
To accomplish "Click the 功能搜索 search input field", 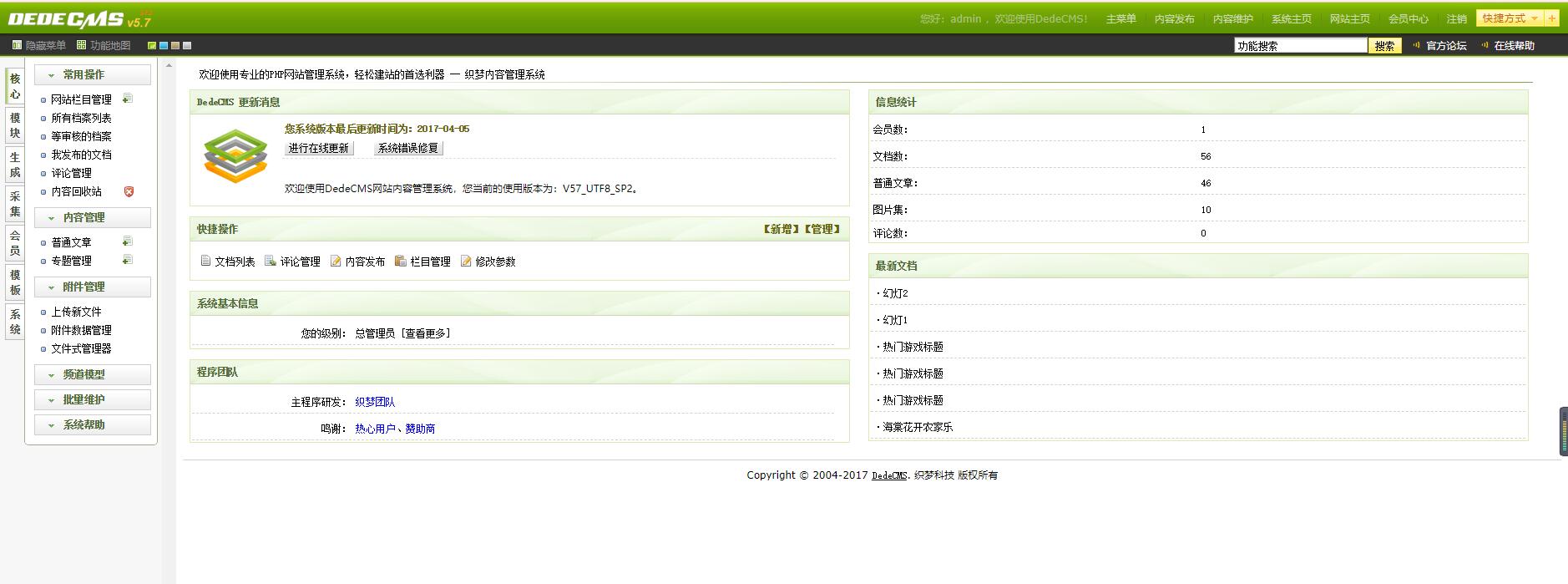I will [1300, 46].
